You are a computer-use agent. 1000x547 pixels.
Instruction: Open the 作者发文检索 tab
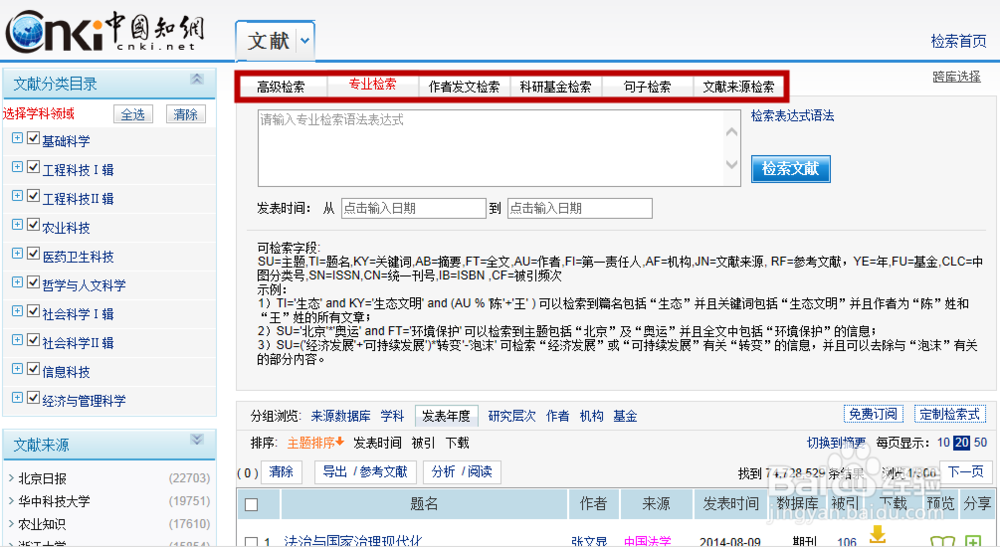pyautogui.click(x=464, y=87)
